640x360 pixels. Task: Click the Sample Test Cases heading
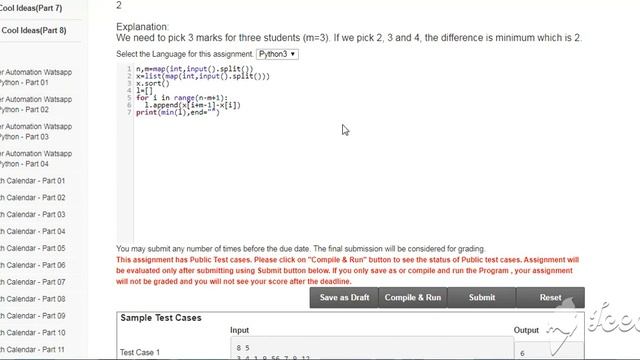point(161,318)
